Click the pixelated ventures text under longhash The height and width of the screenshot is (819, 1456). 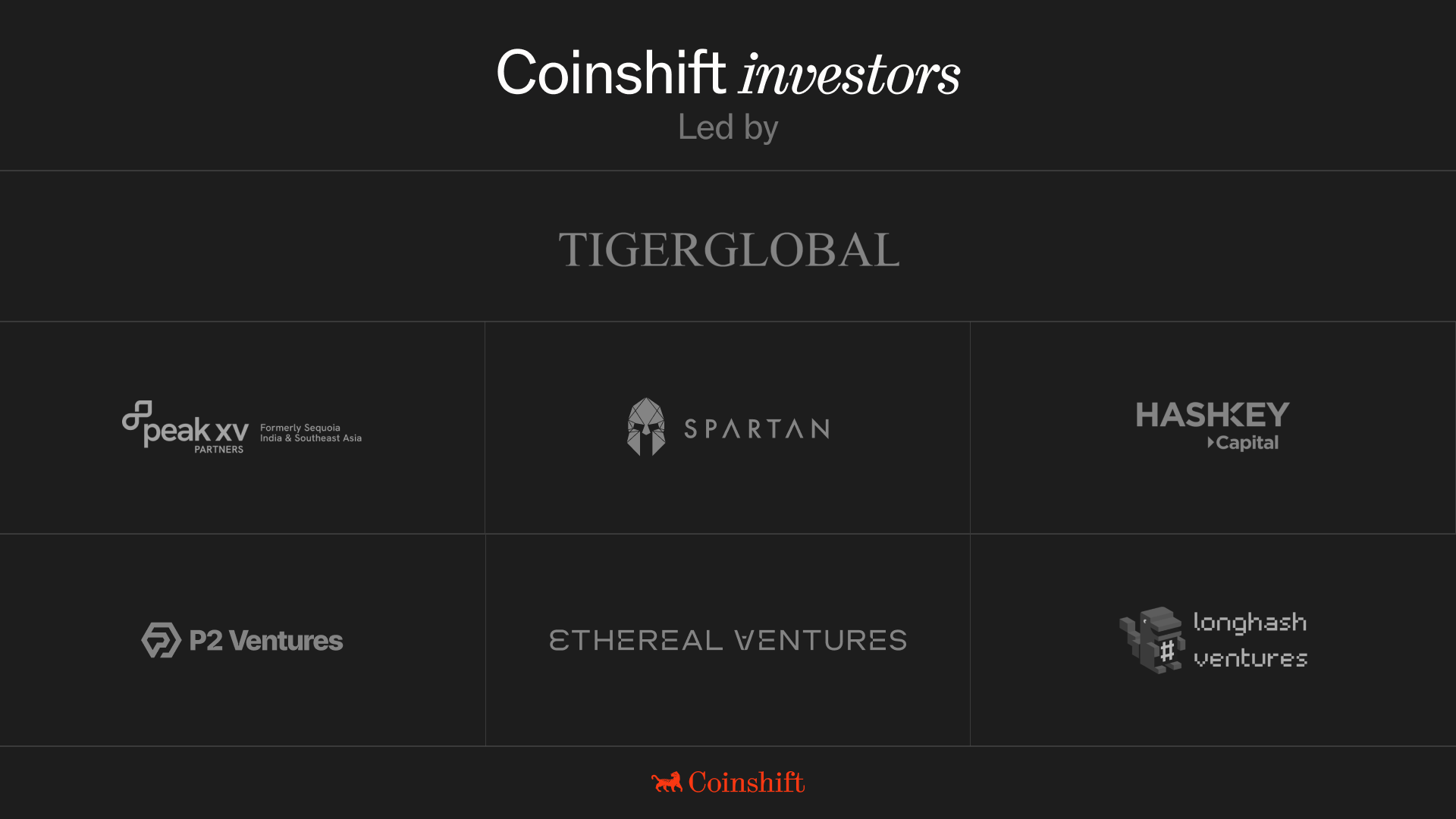point(1250,658)
